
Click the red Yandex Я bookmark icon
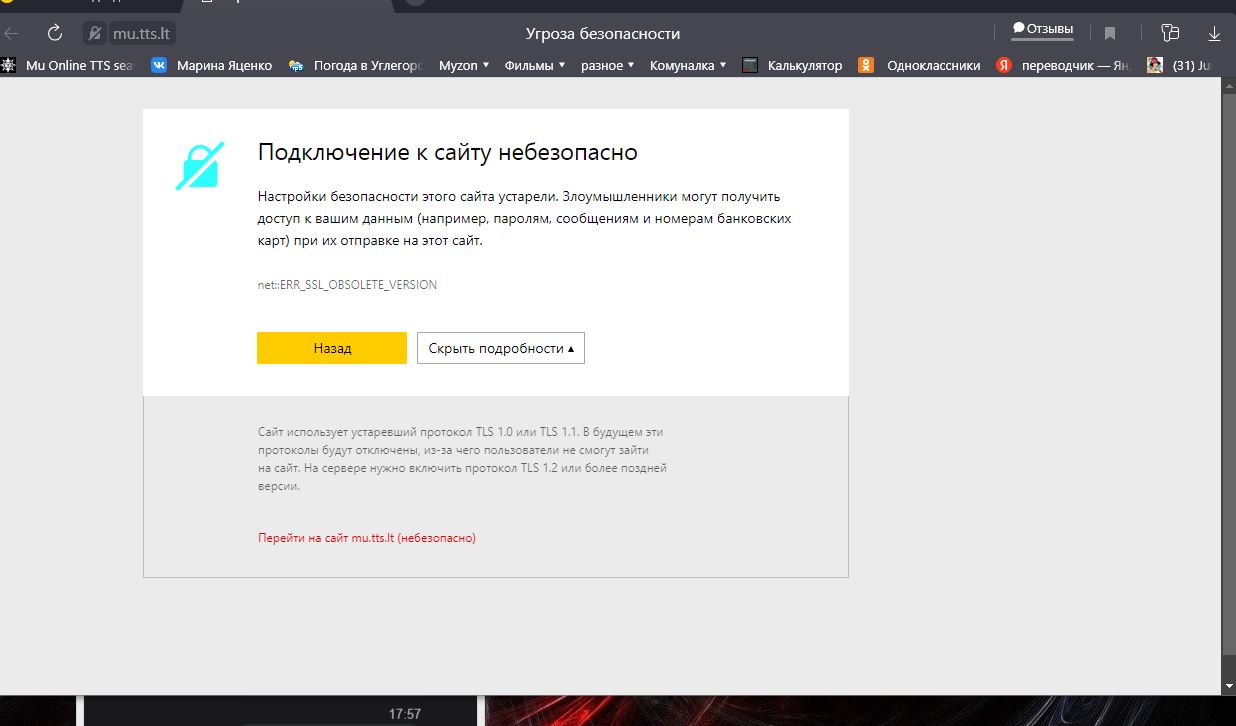click(1004, 65)
